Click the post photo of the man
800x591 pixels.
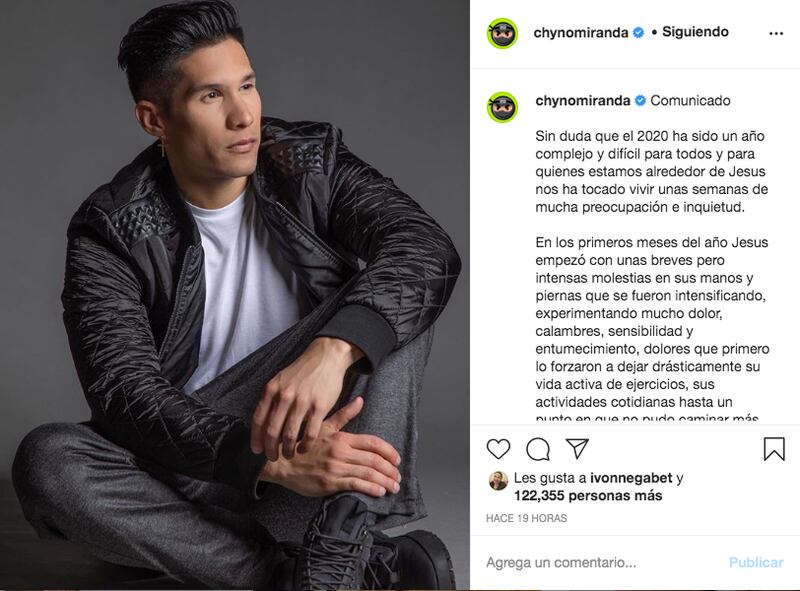click(235, 296)
